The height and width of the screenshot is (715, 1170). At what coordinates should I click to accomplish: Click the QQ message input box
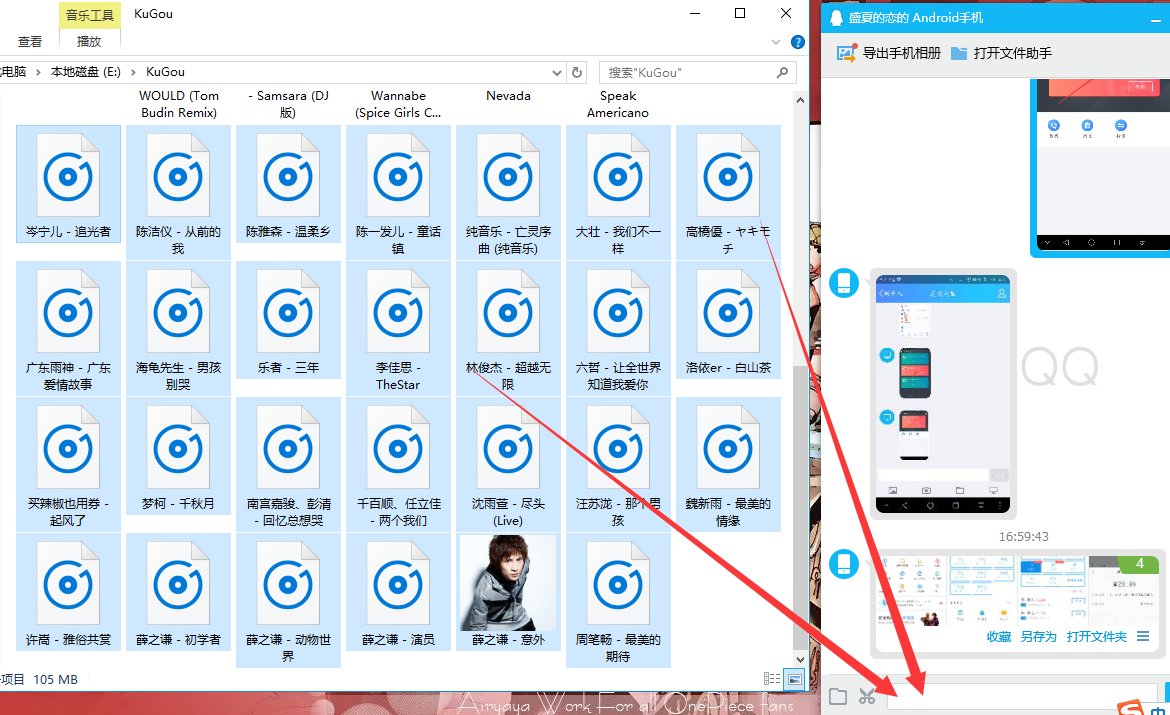click(1024, 696)
